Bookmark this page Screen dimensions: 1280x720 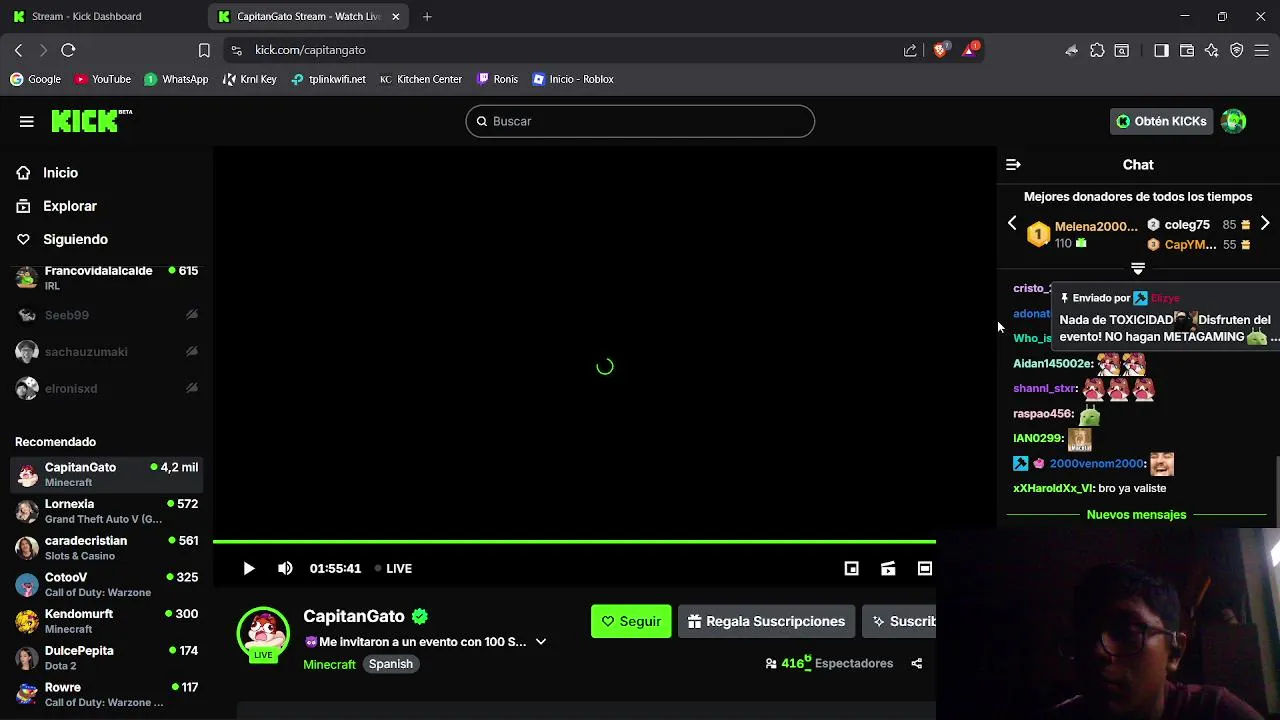pos(204,50)
